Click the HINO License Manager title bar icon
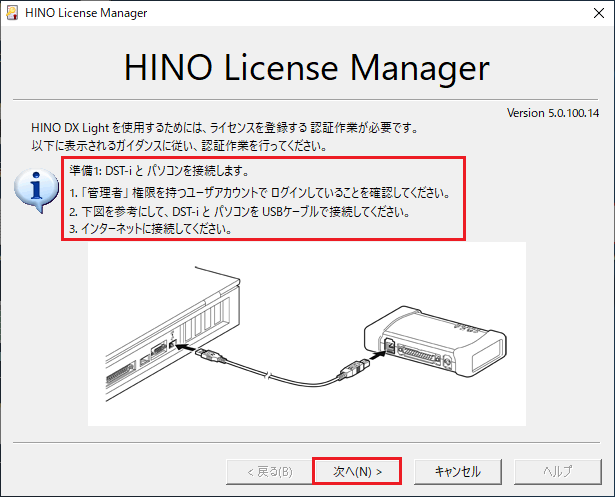The image size is (615, 497). pos(12,13)
